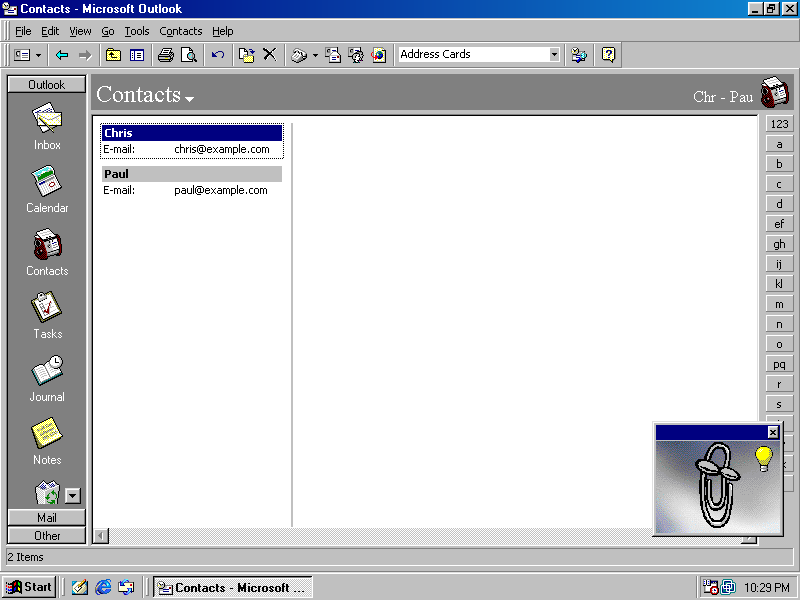The image size is (800, 600).
Task: Launch Outlook Express from quick launch
Action: click(x=126, y=587)
